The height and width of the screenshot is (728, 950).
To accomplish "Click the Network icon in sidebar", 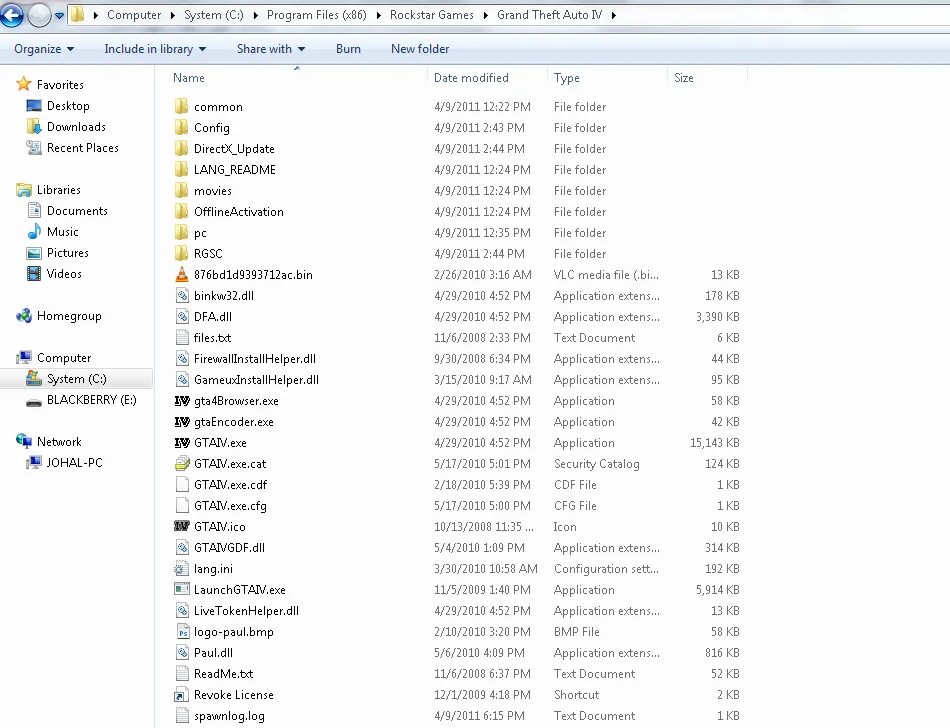I will tap(24, 441).
